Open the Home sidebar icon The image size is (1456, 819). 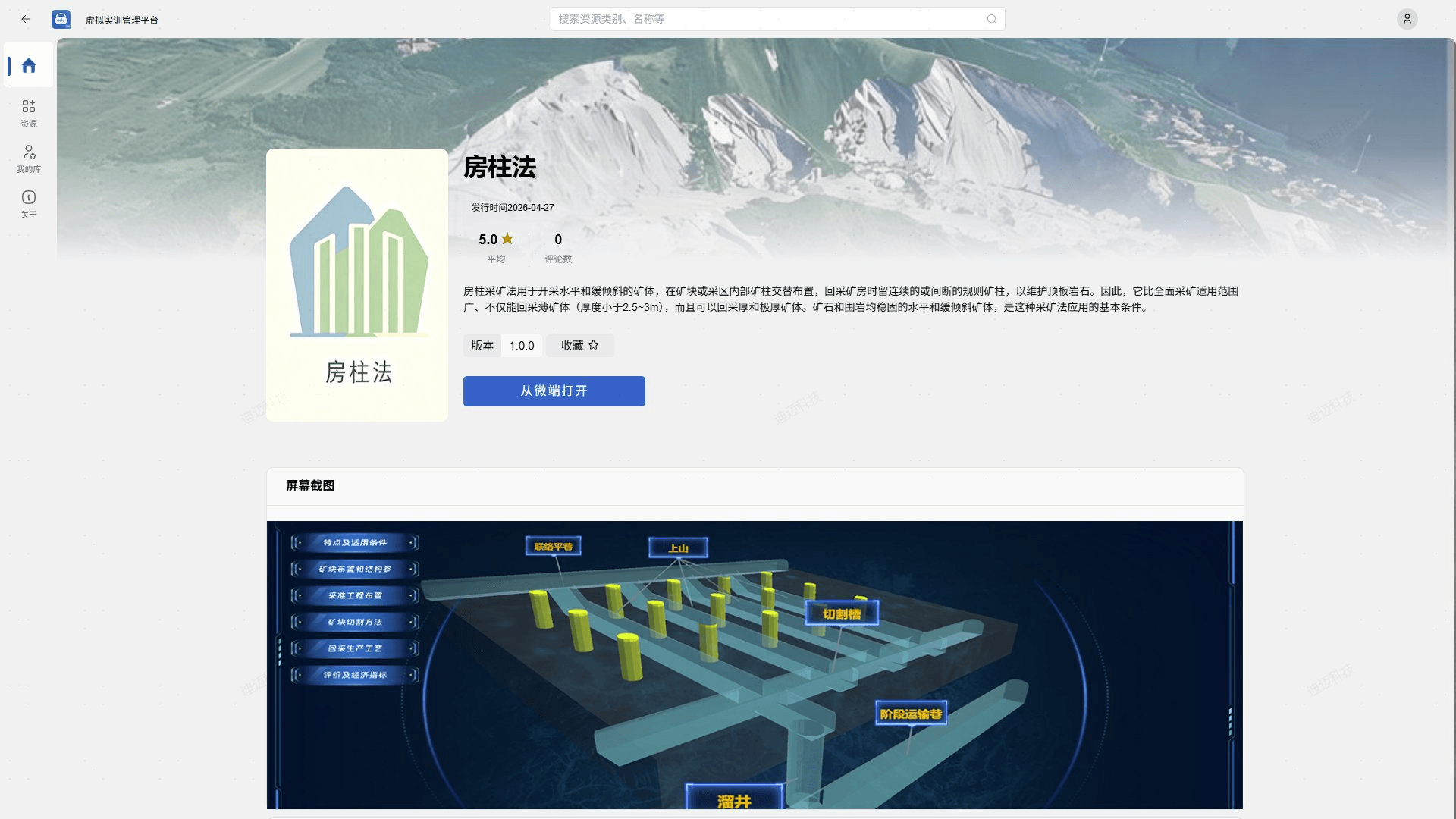(x=29, y=65)
